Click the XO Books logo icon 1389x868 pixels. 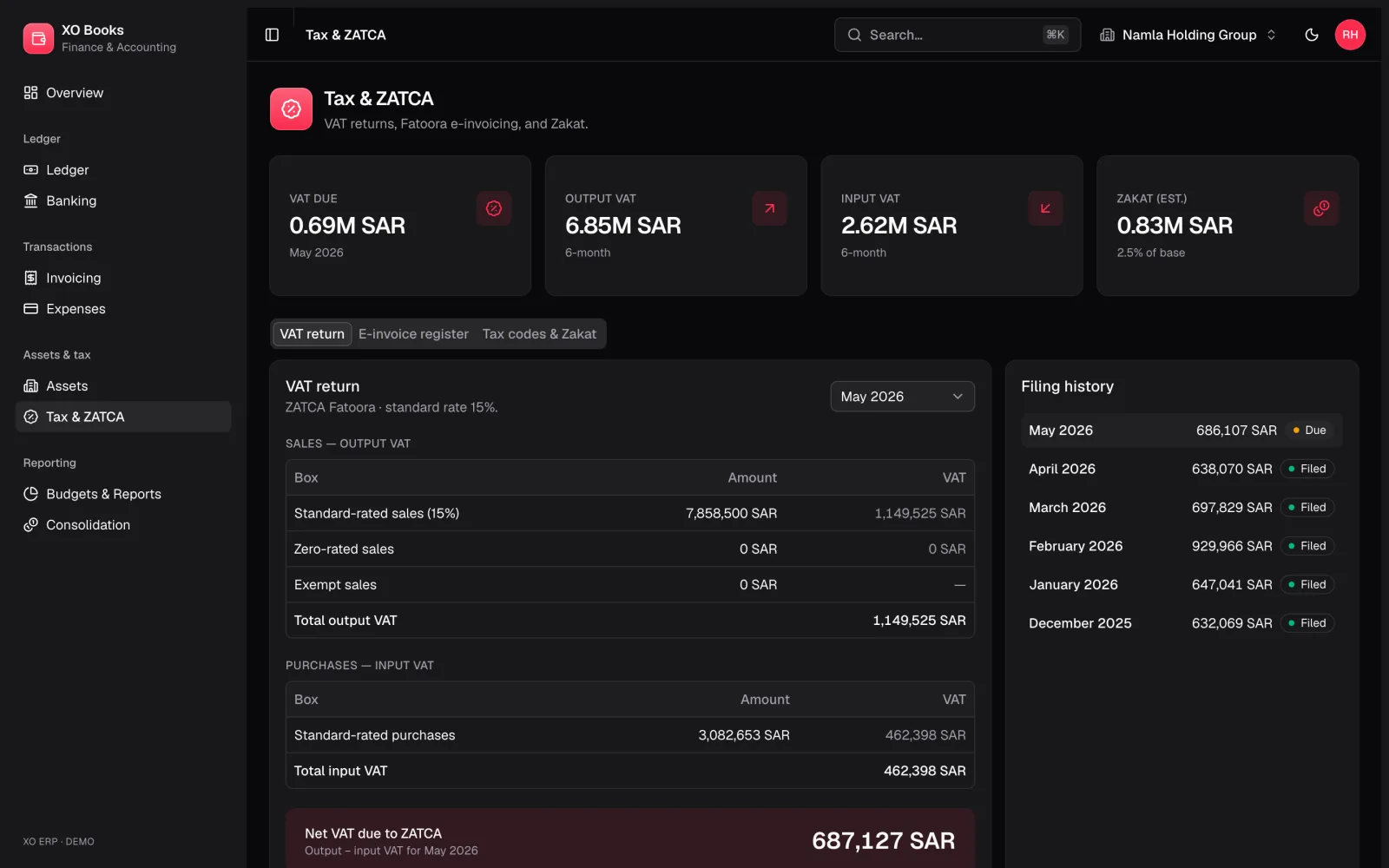[38, 38]
